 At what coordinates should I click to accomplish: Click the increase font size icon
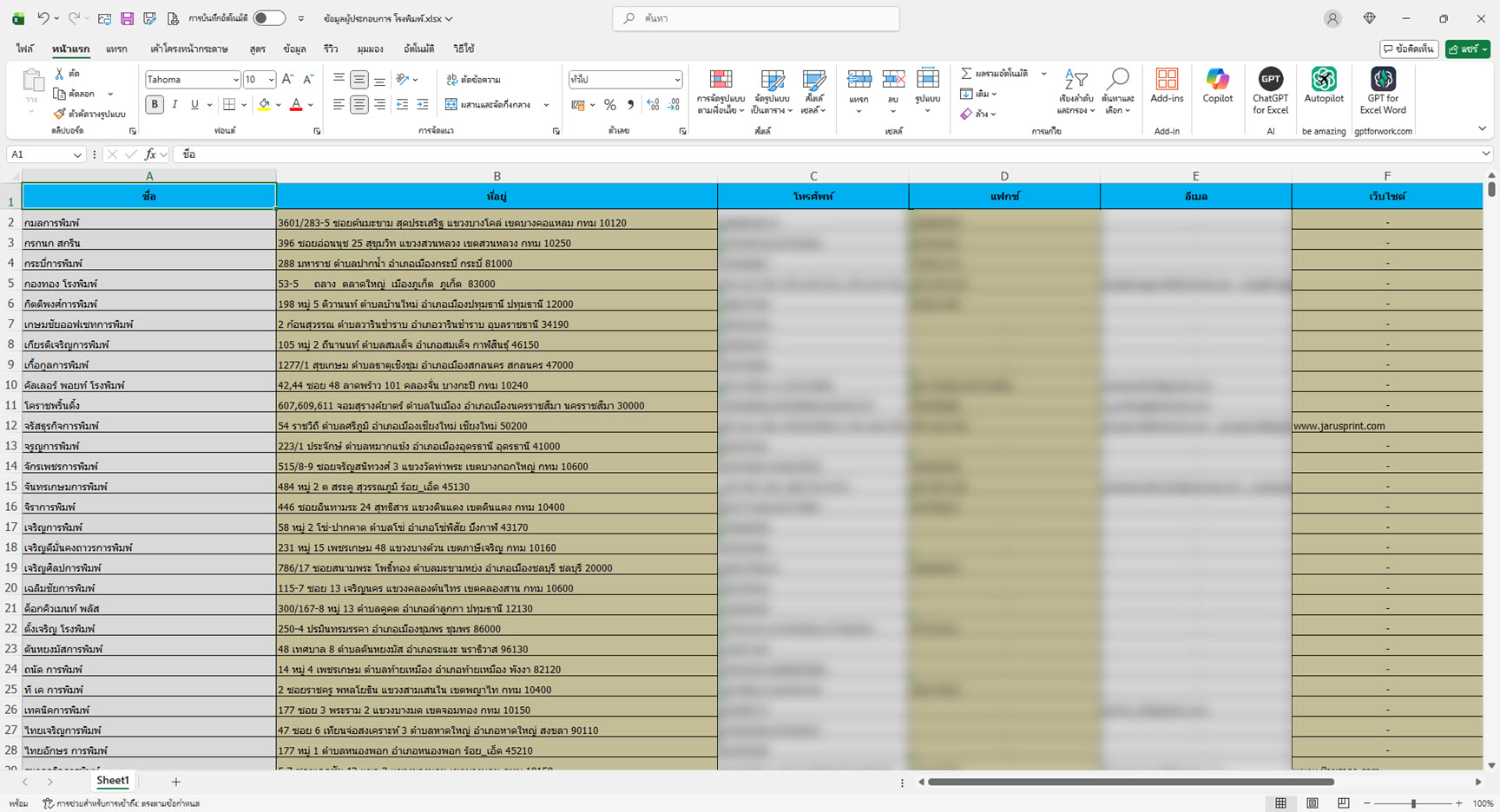[288, 80]
